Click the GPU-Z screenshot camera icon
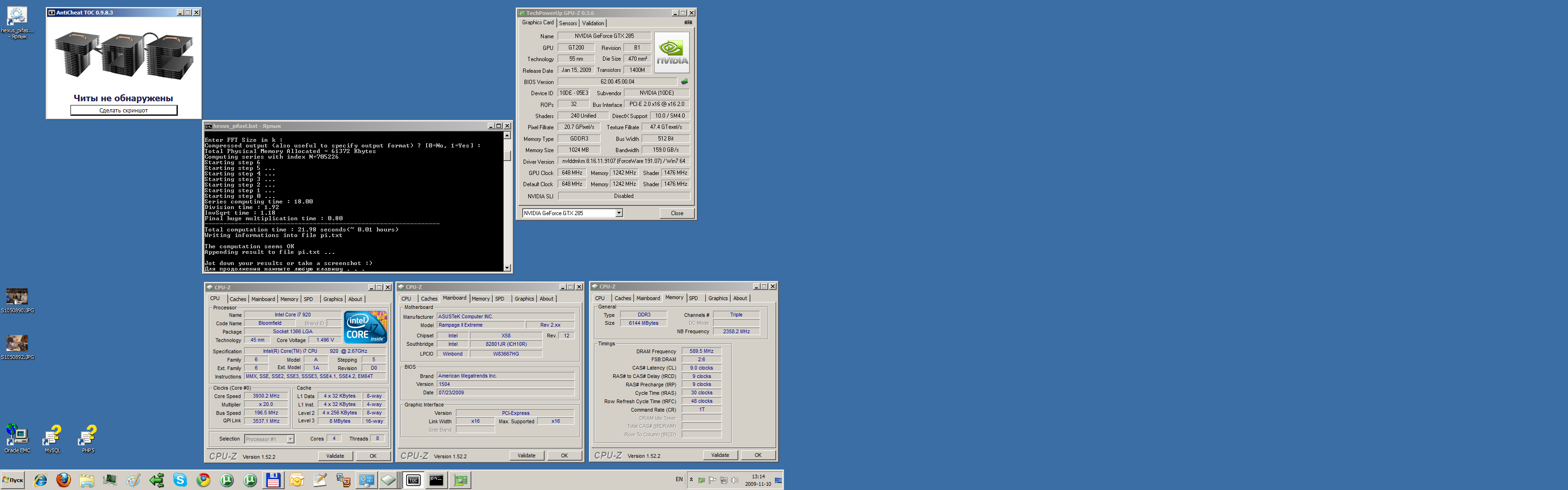This screenshot has height=490, width=1568. 688,22
